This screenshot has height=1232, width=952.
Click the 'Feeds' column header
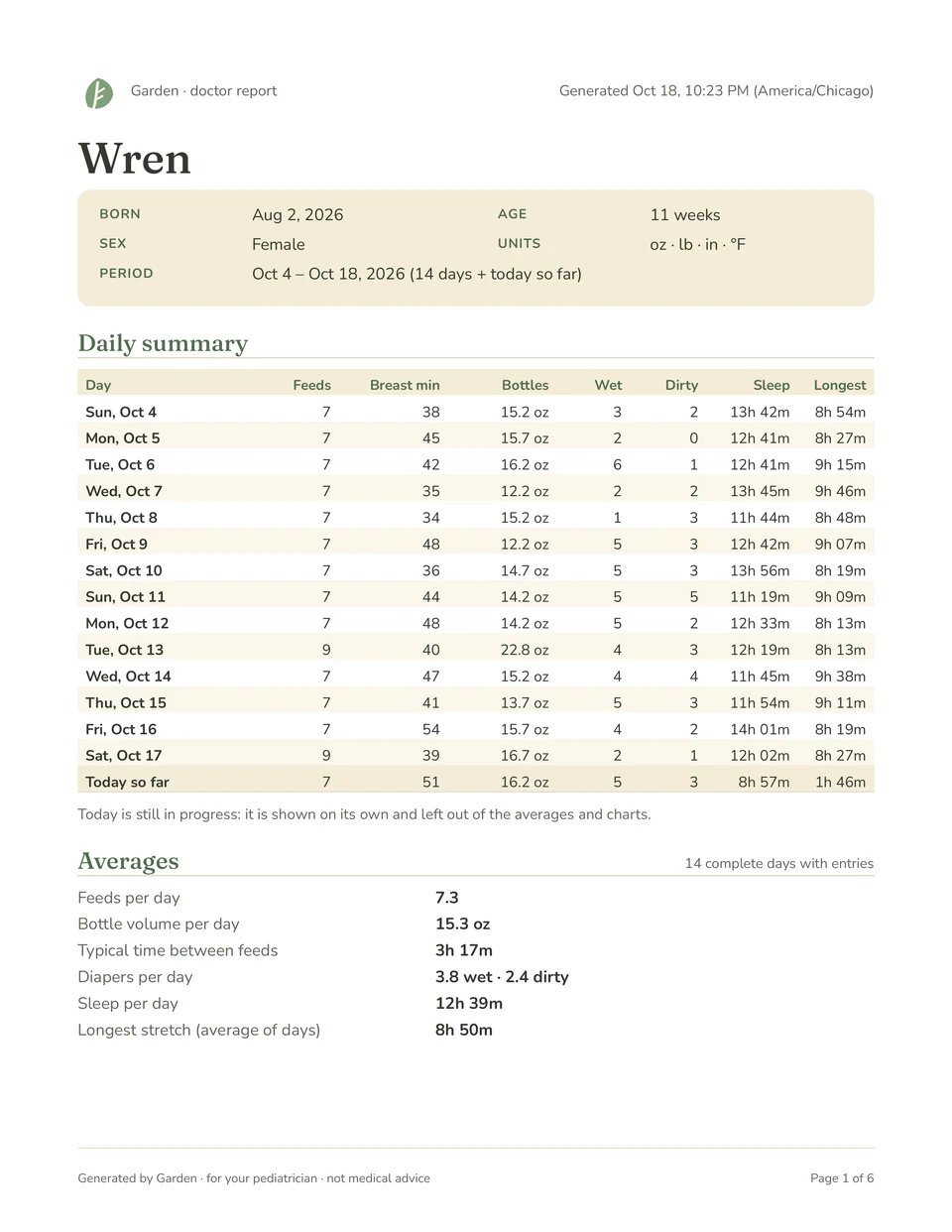pos(312,385)
